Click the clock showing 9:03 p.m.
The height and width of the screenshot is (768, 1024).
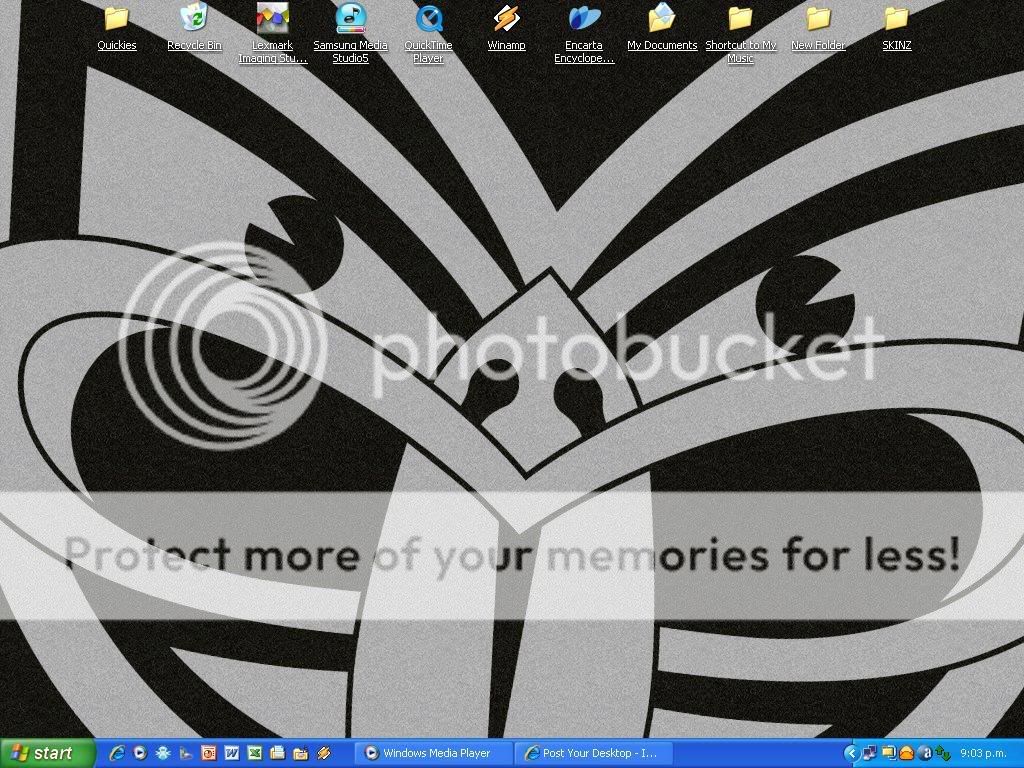(x=984, y=753)
